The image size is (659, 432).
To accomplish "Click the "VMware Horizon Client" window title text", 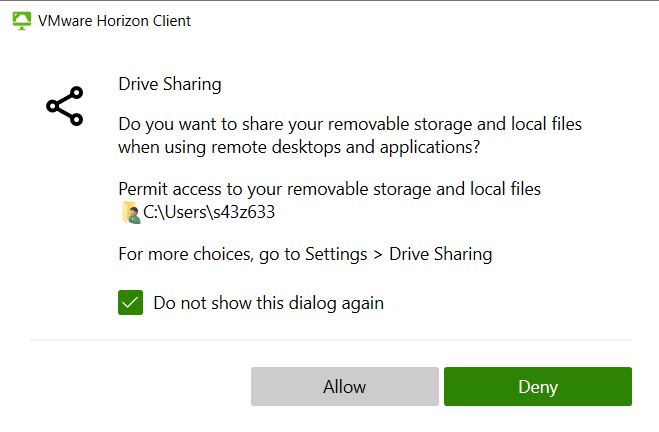I will 113,20.
